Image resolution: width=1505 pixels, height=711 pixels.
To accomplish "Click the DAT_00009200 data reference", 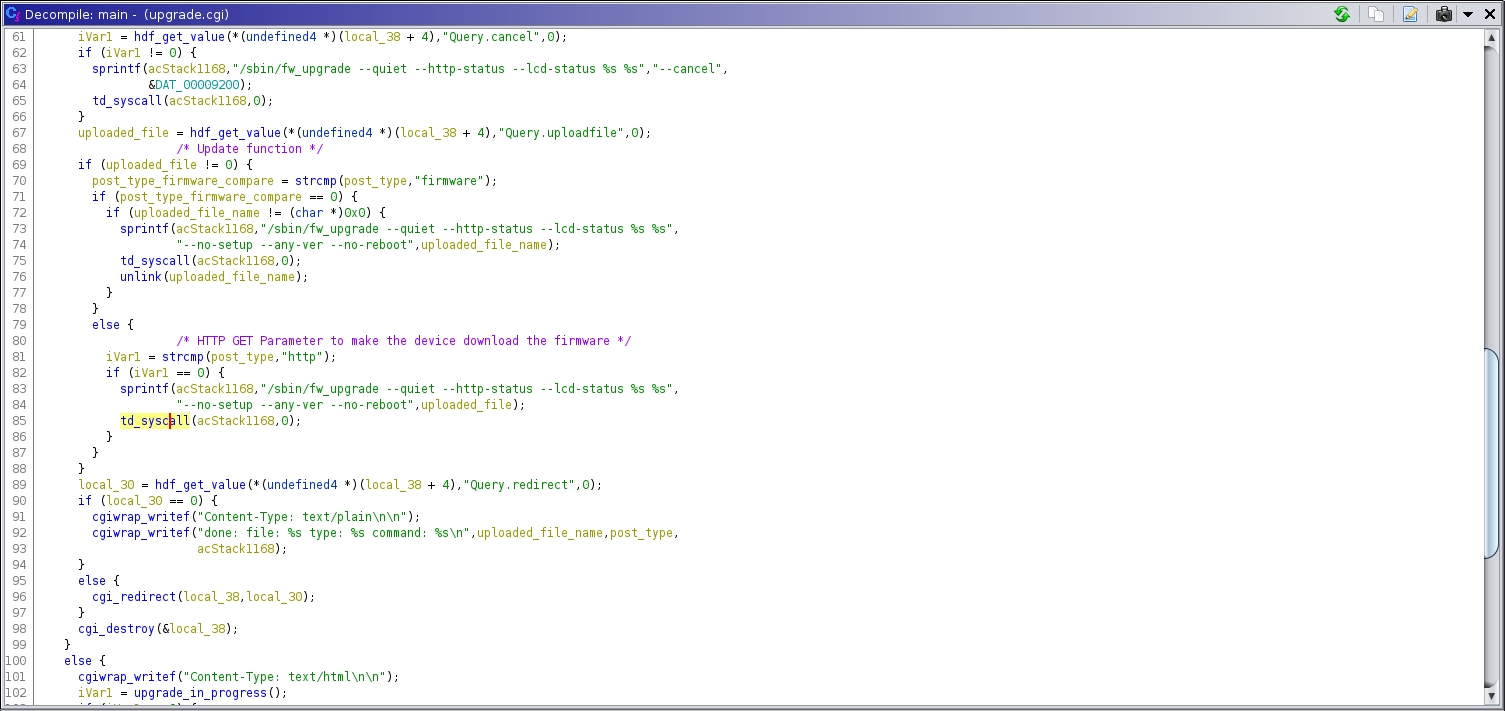I will point(196,85).
